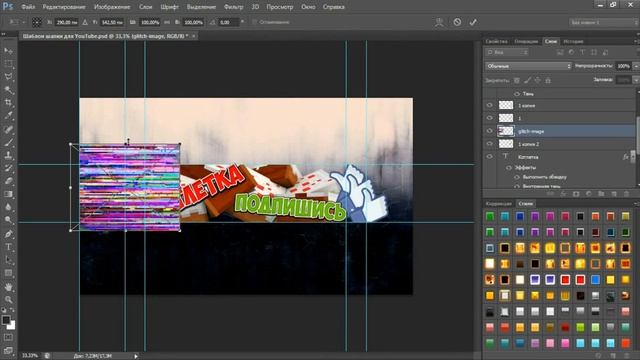The image size is (640, 360).
Task: Open the layer filter type dropdown
Action: click(507, 52)
